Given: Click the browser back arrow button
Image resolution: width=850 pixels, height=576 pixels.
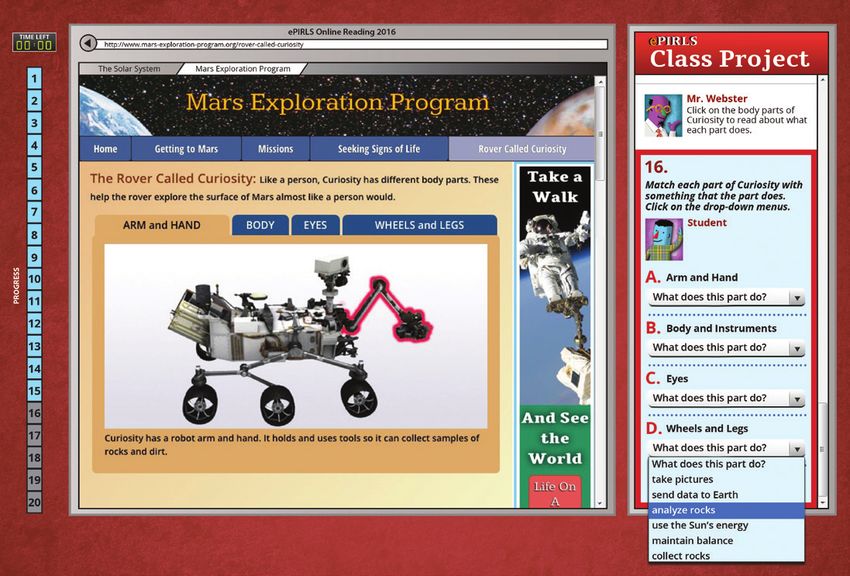Looking at the screenshot, I should pos(88,43).
